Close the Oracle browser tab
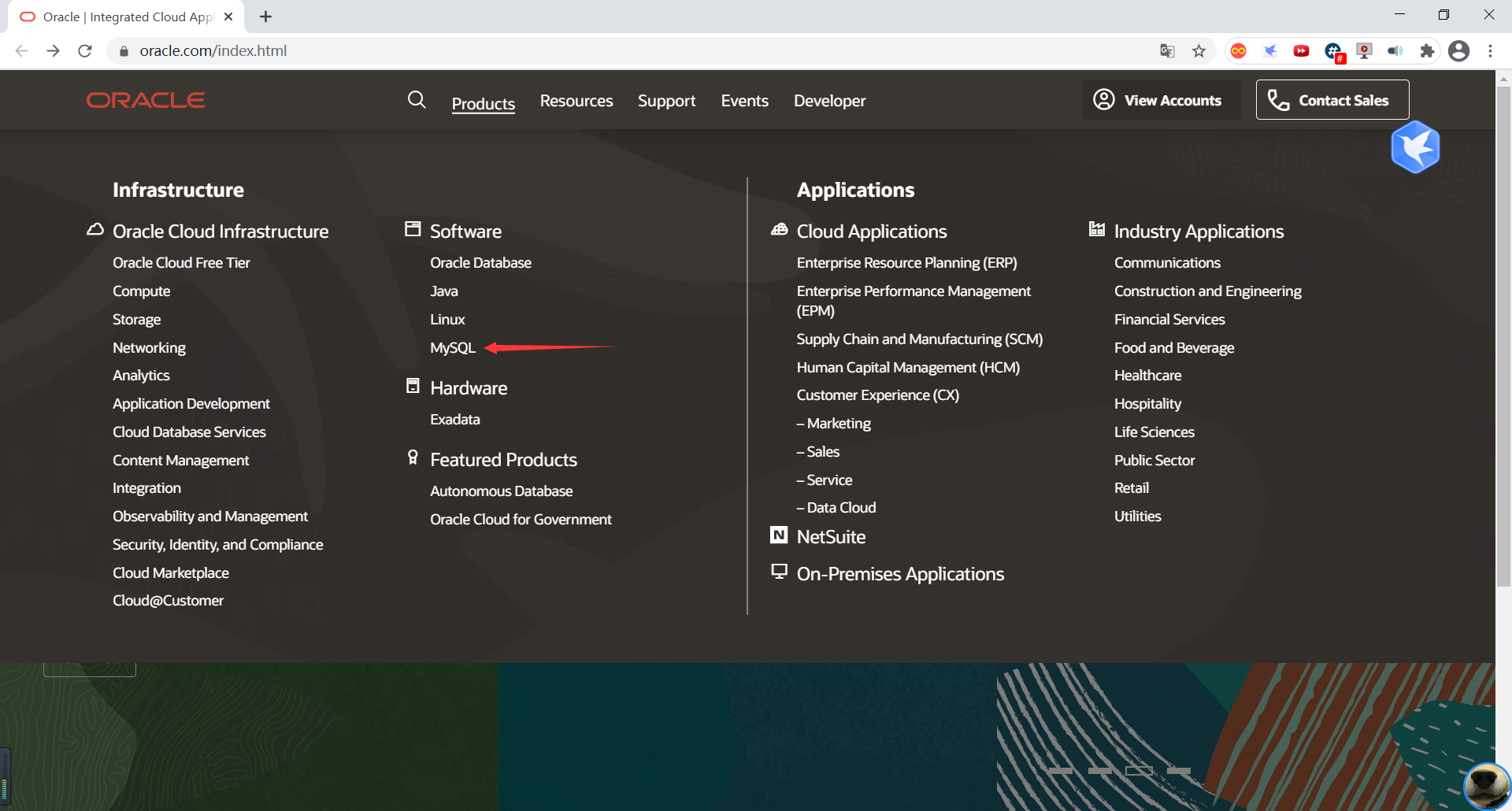The image size is (1512, 811). click(228, 17)
